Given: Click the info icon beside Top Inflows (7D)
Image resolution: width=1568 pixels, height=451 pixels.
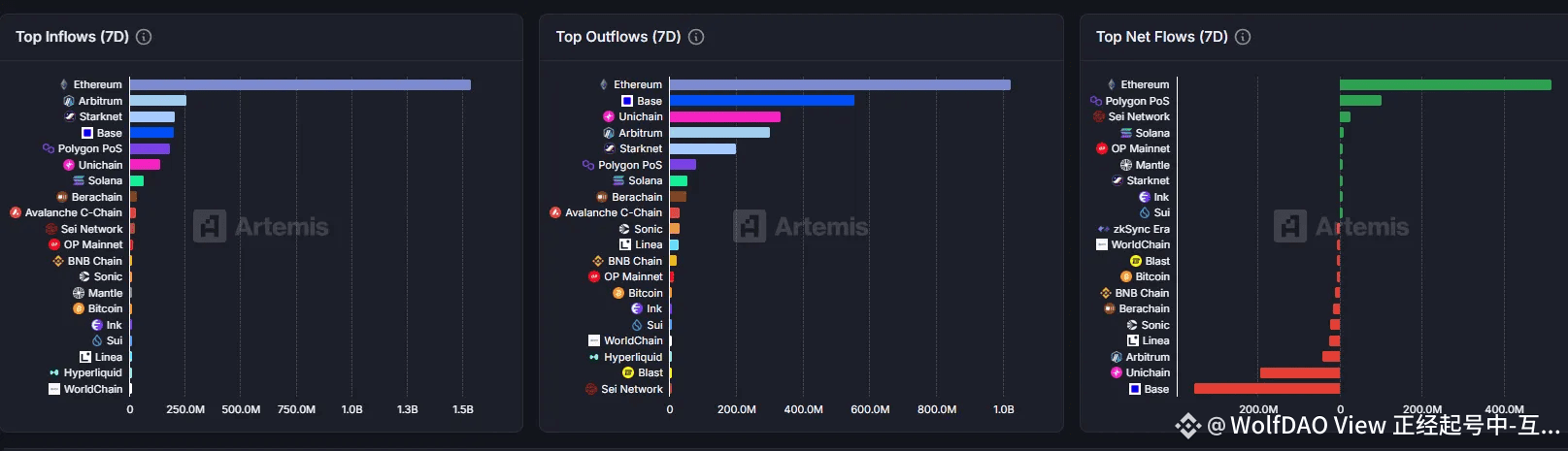Looking at the screenshot, I should (144, 37).
